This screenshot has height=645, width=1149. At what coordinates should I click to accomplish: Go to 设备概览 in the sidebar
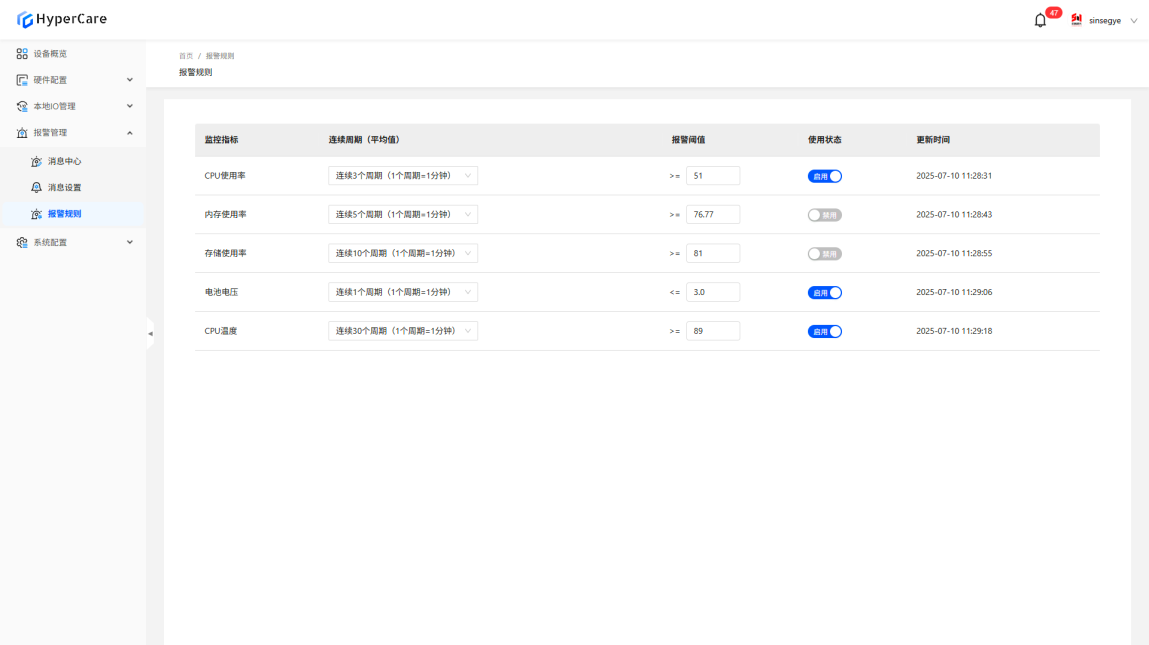[73, 54]
